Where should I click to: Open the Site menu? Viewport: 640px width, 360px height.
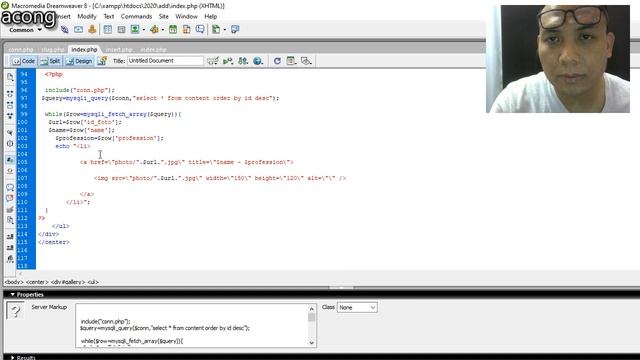pos(164,16)
